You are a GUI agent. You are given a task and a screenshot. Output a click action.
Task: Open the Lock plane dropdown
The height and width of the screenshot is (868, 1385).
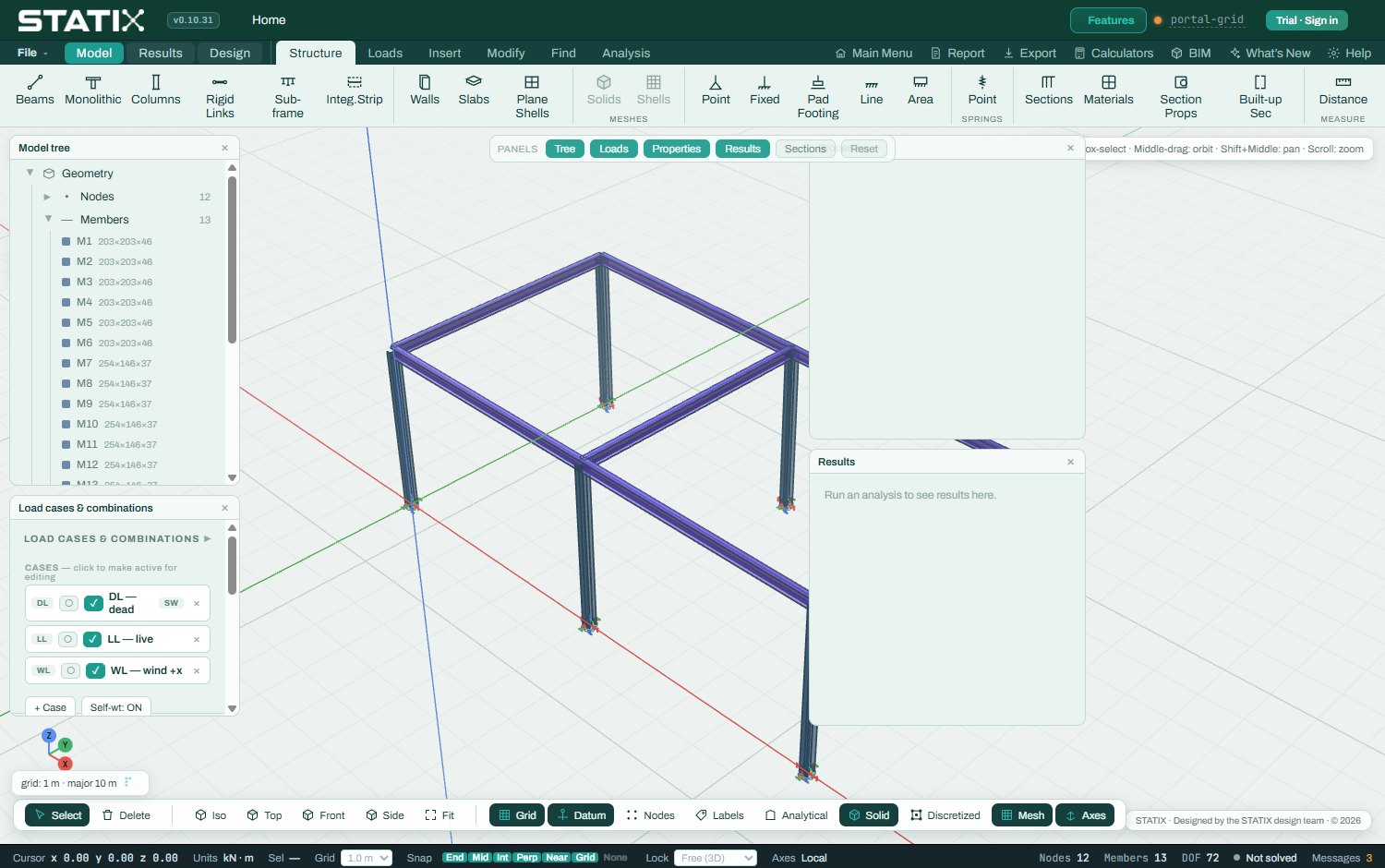[x=716, y=858]
